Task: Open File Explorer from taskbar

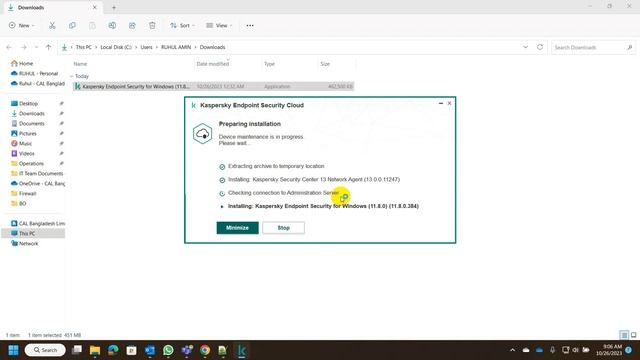Action: (95, 350)
